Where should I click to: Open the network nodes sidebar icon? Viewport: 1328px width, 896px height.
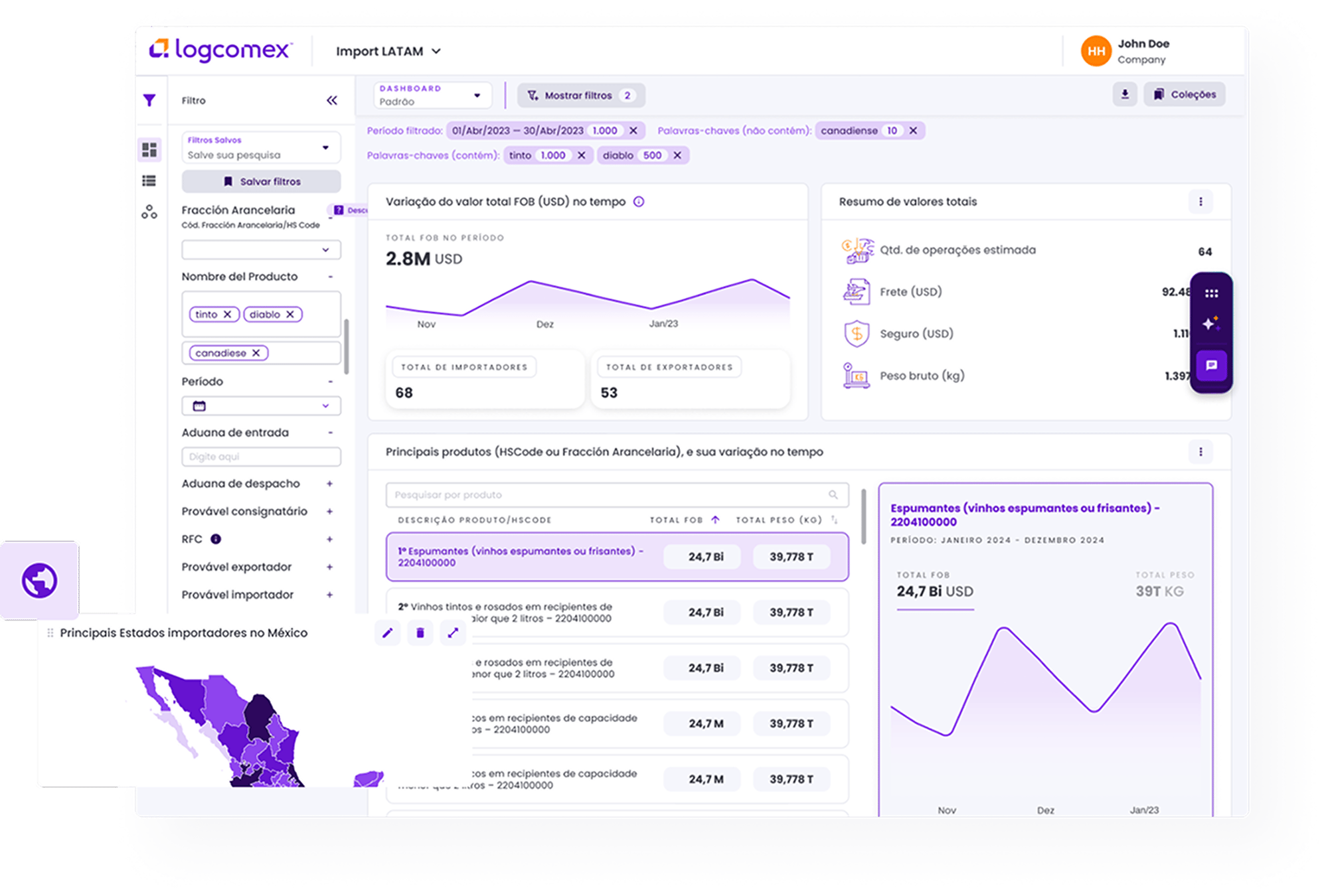click(x=149, y=212)
